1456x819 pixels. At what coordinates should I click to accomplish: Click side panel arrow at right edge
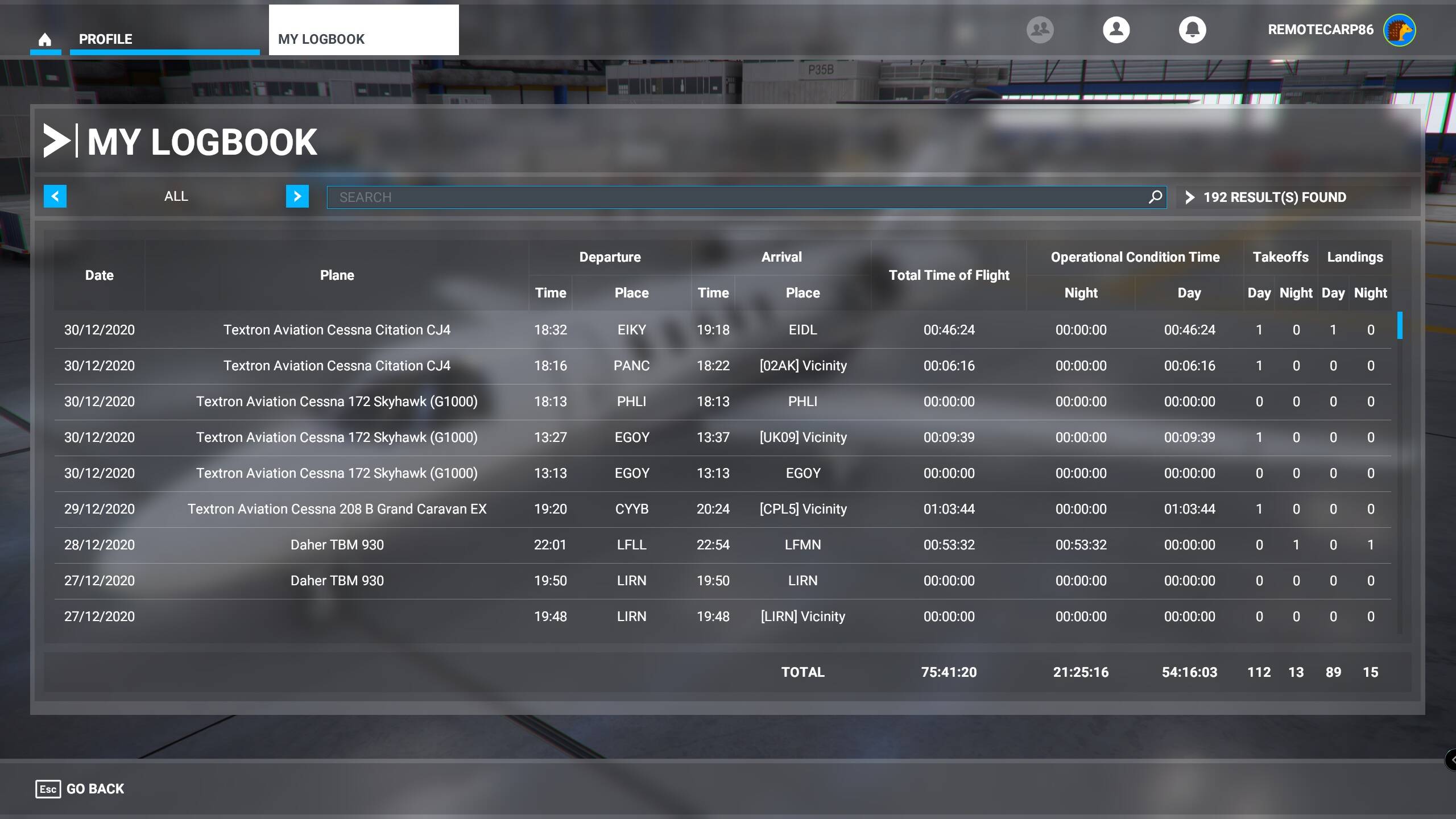click(1451, 759)
